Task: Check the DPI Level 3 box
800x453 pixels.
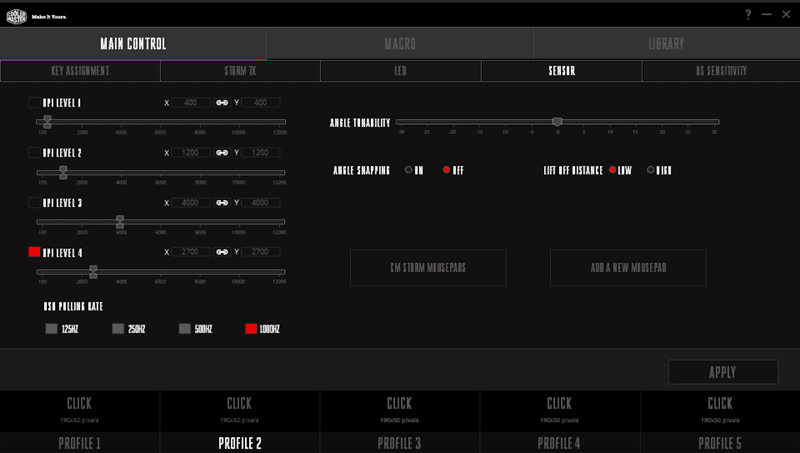Action: click(34, 202)
